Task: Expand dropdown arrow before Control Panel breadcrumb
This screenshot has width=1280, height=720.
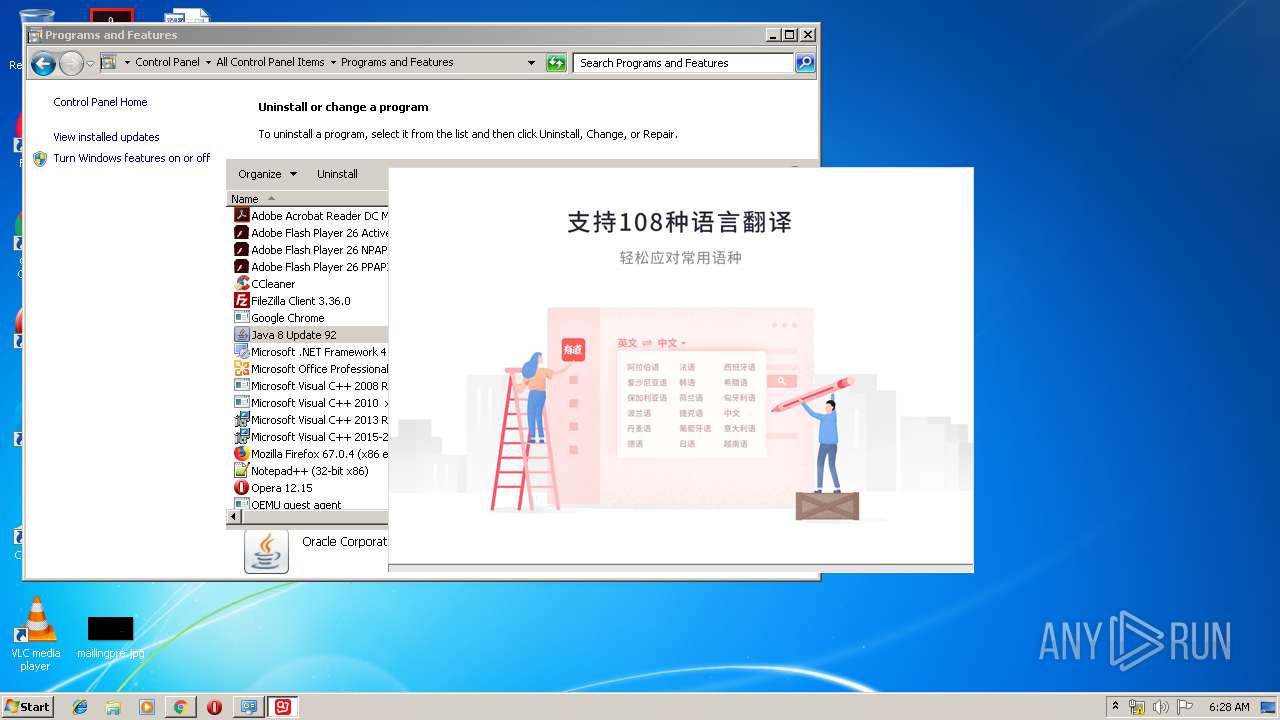Action: [127, 62]
